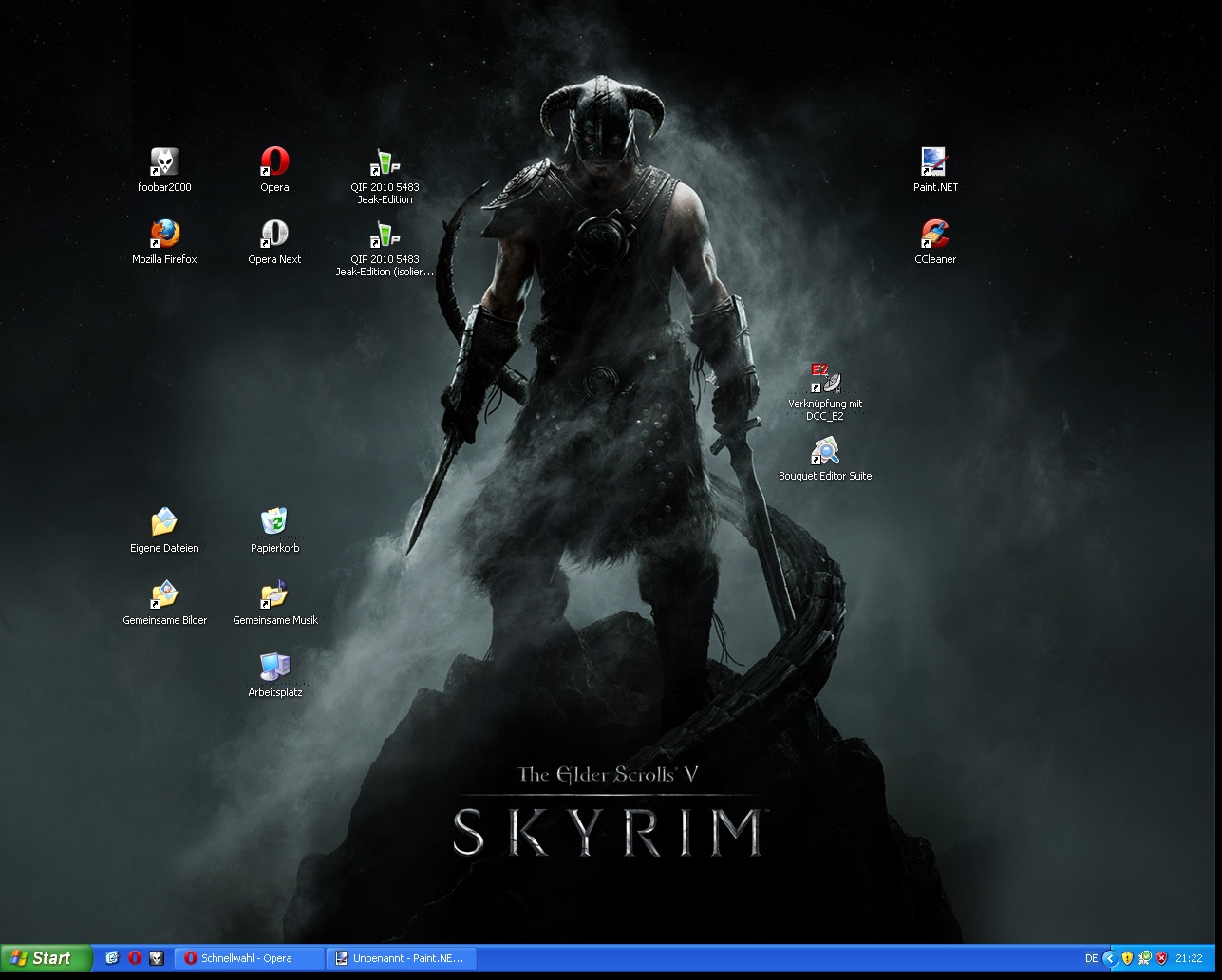
Task: Select the Opera desktop shortcut
Action: [274, 170]
